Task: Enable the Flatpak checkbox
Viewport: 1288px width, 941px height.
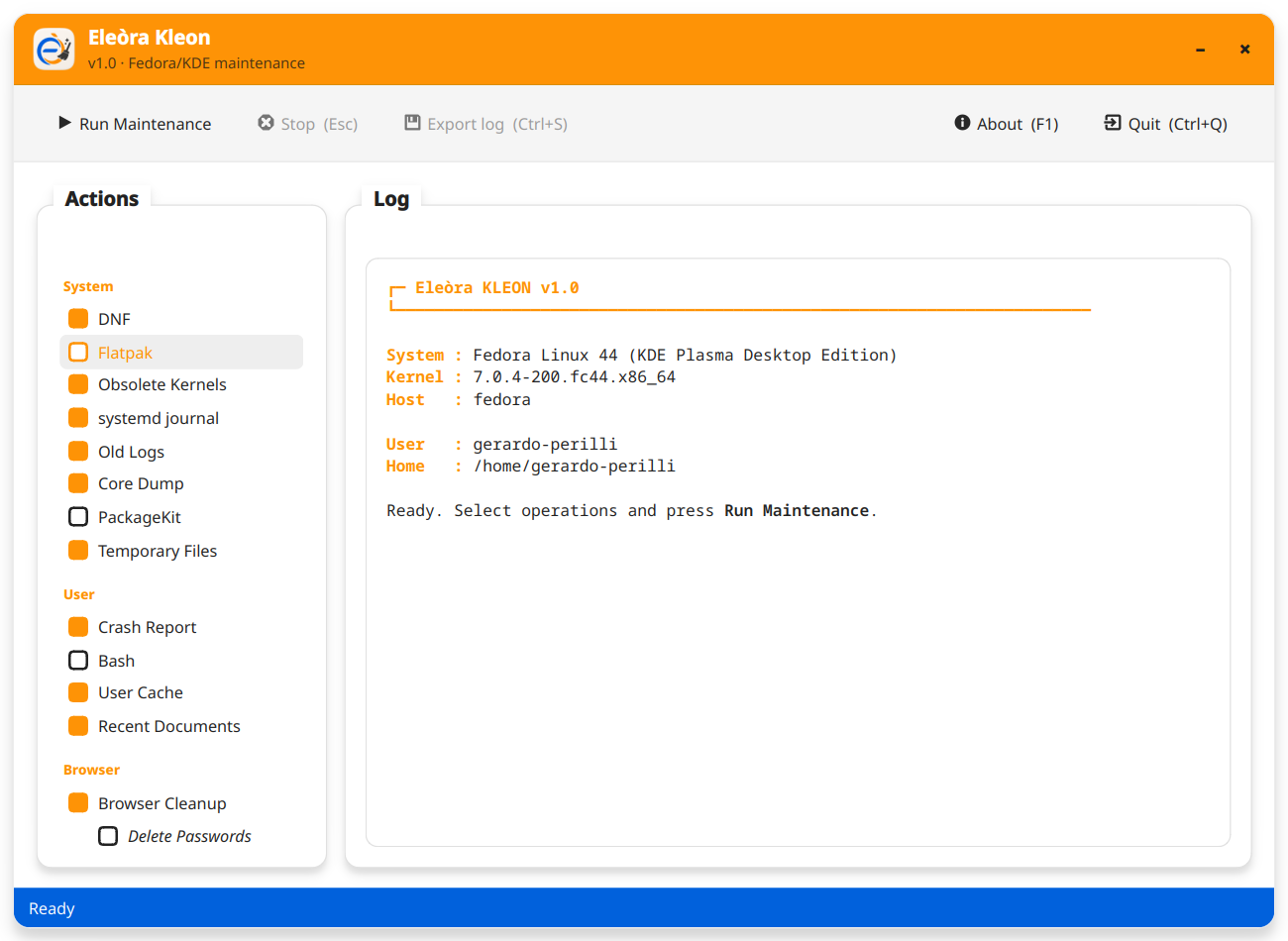Action: tap(78, 352)
